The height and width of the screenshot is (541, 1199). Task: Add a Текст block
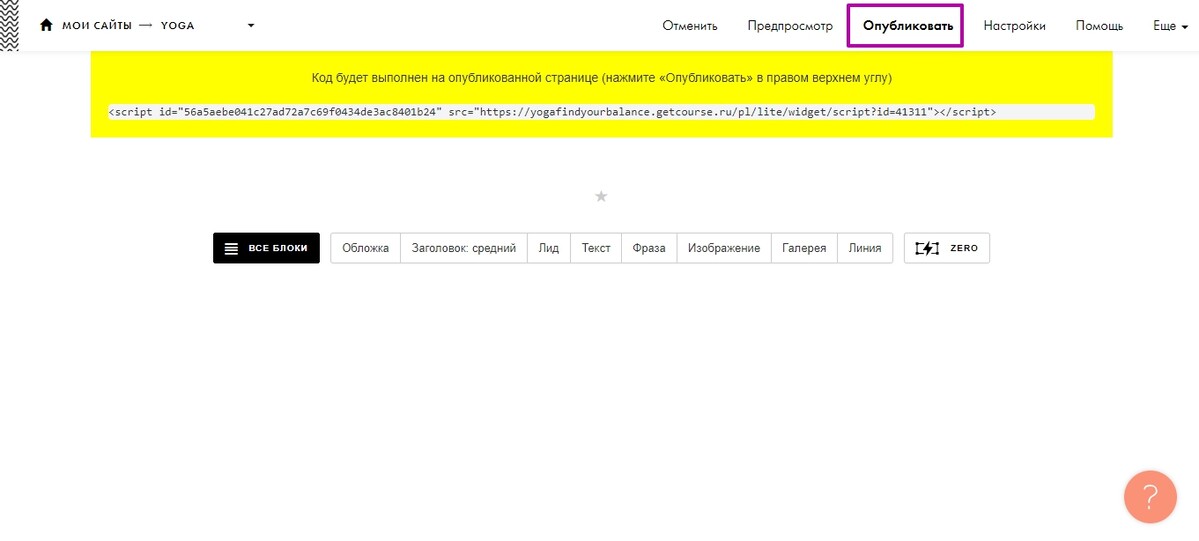(x=596, y=248)
